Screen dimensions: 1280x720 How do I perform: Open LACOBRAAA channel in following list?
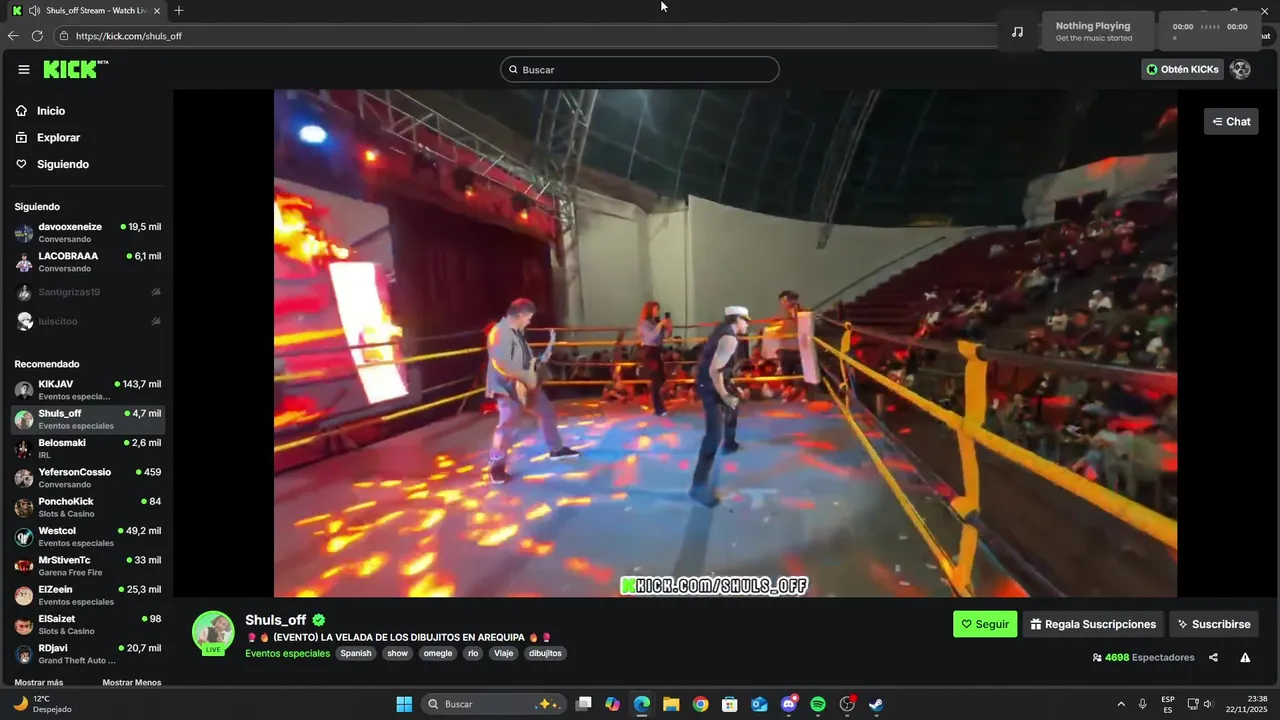point(88,262)
